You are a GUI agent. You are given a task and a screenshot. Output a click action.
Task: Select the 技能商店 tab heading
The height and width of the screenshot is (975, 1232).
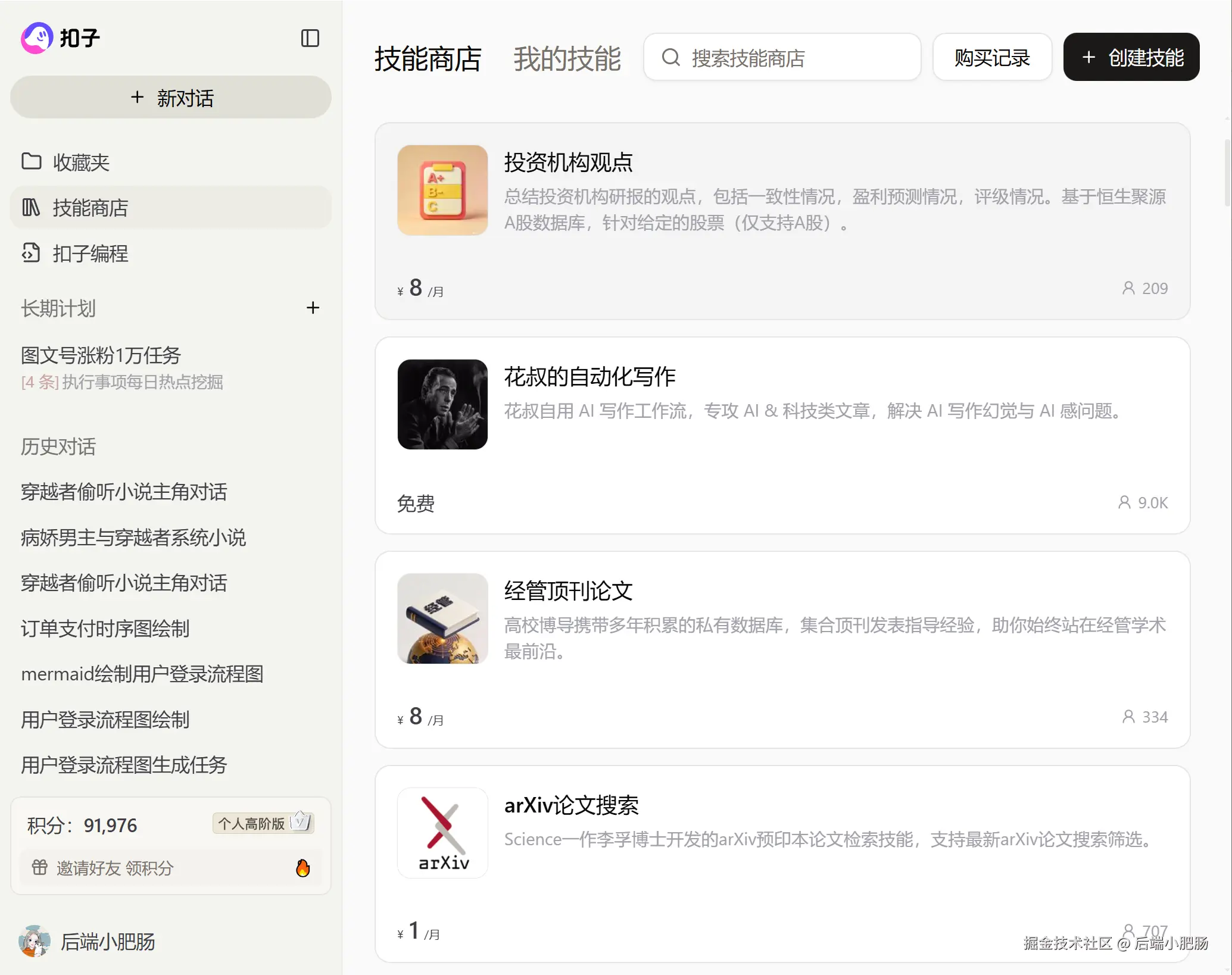point(427,58)
